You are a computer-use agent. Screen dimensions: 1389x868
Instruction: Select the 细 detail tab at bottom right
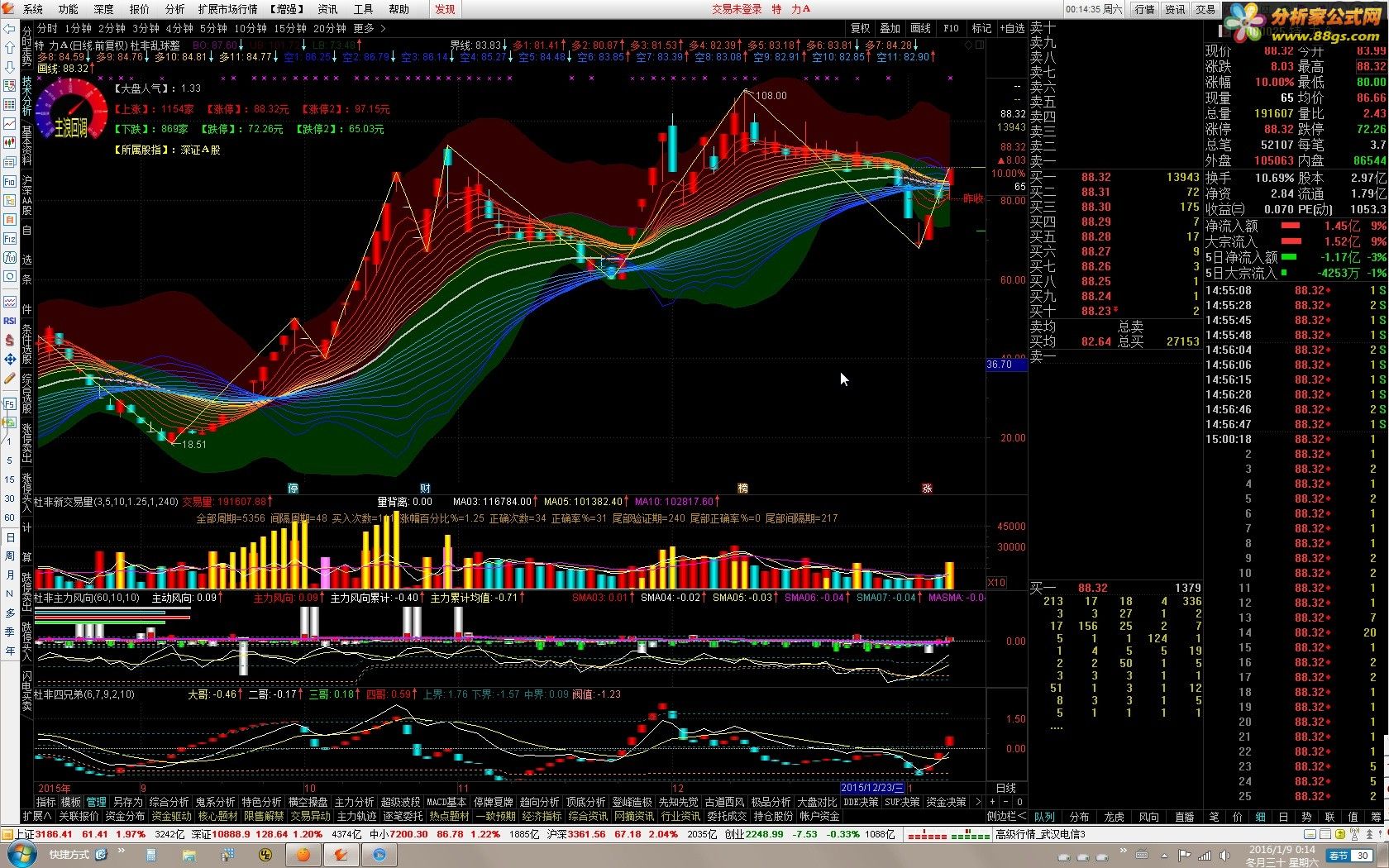pos(1260,816)
